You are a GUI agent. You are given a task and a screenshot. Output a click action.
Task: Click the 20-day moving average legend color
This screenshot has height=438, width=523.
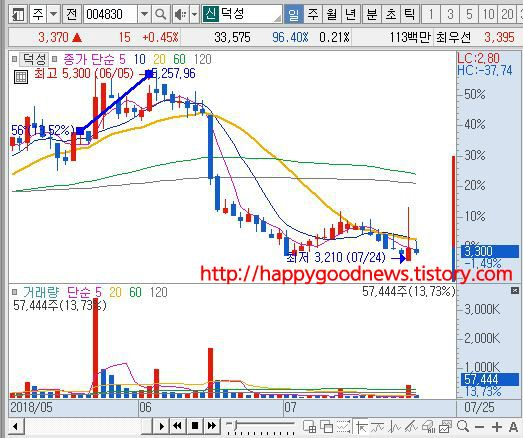(x=159, y=59)
